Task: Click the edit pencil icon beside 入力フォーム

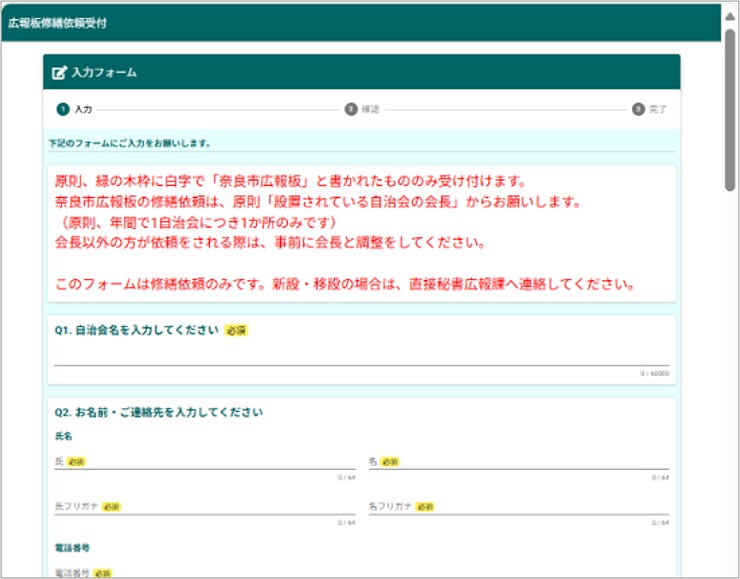Action: coord(59,73)
